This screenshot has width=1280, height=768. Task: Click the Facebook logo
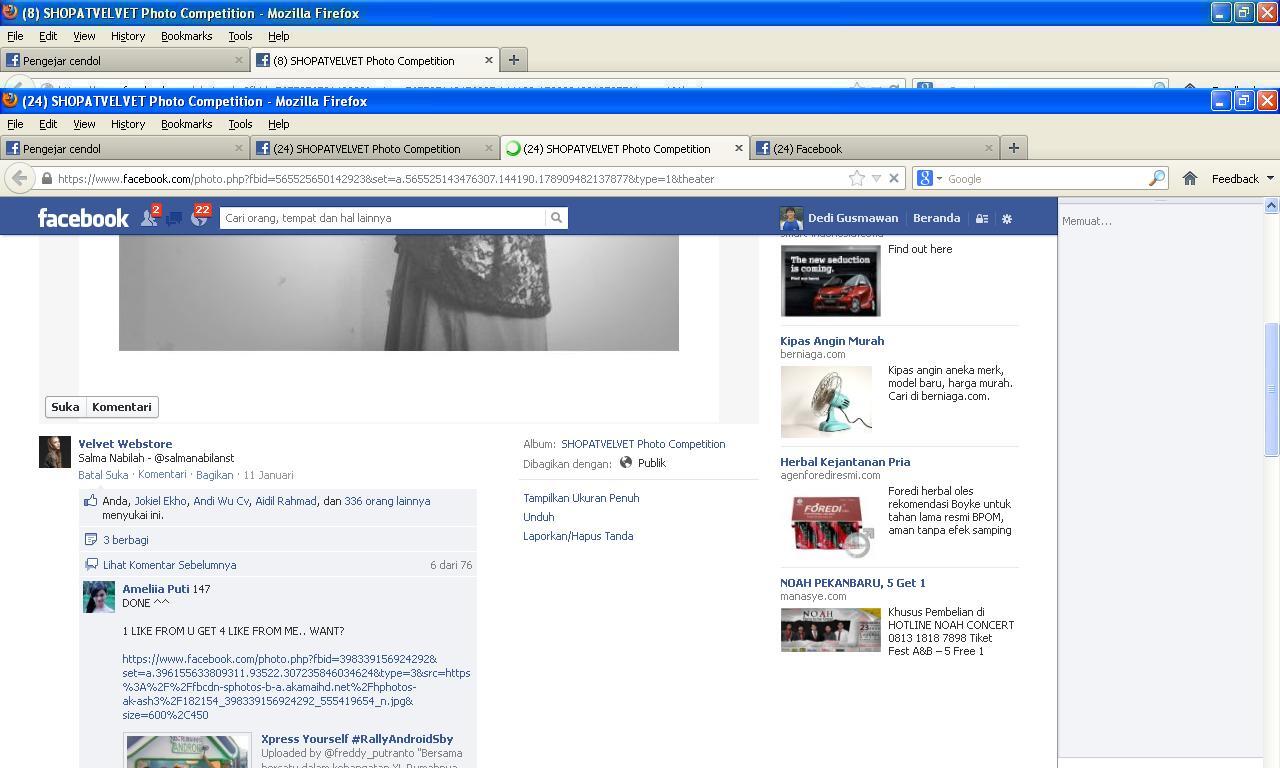pos(83,218)
